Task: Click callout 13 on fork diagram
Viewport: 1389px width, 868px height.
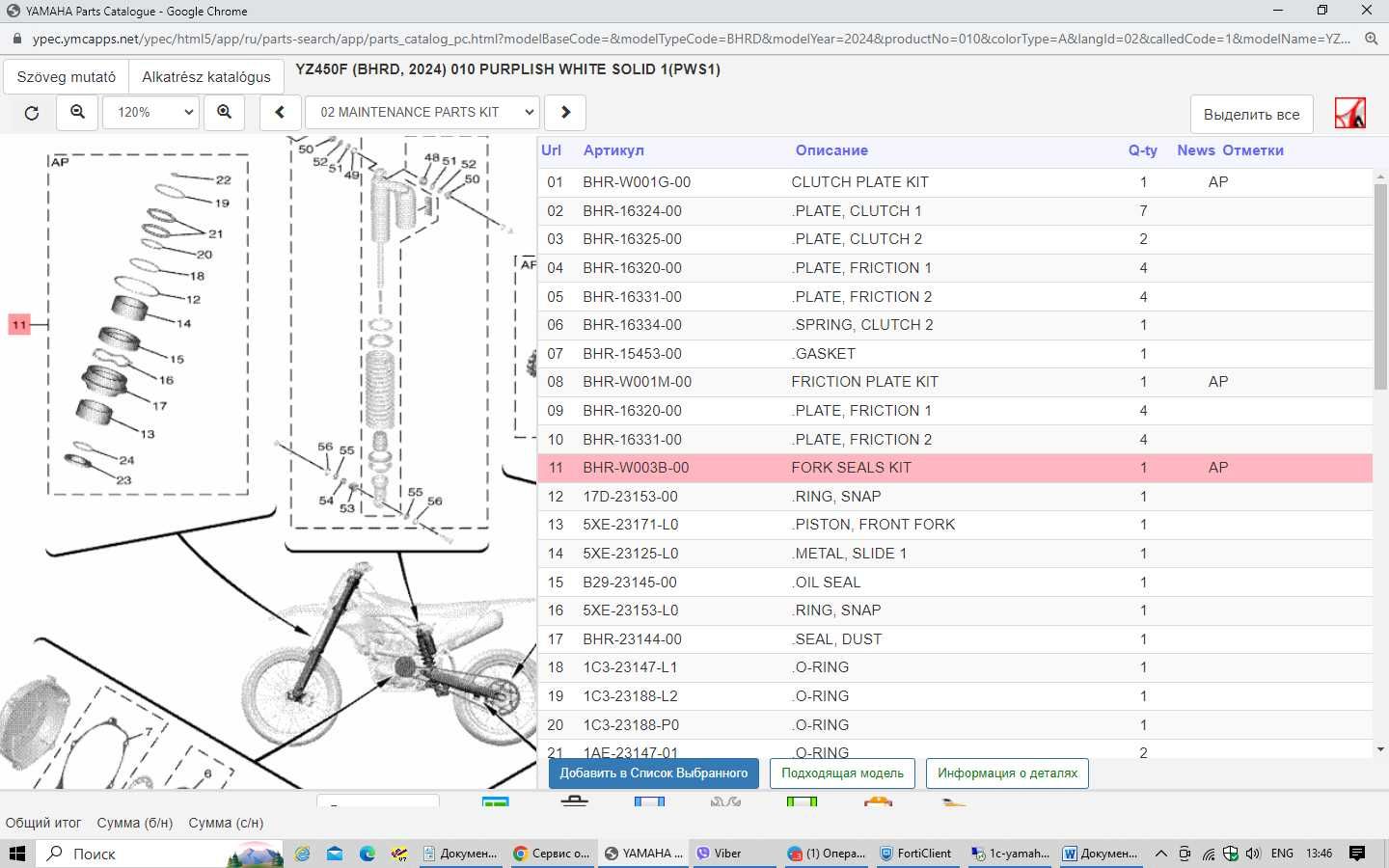Action: [148, 434]
